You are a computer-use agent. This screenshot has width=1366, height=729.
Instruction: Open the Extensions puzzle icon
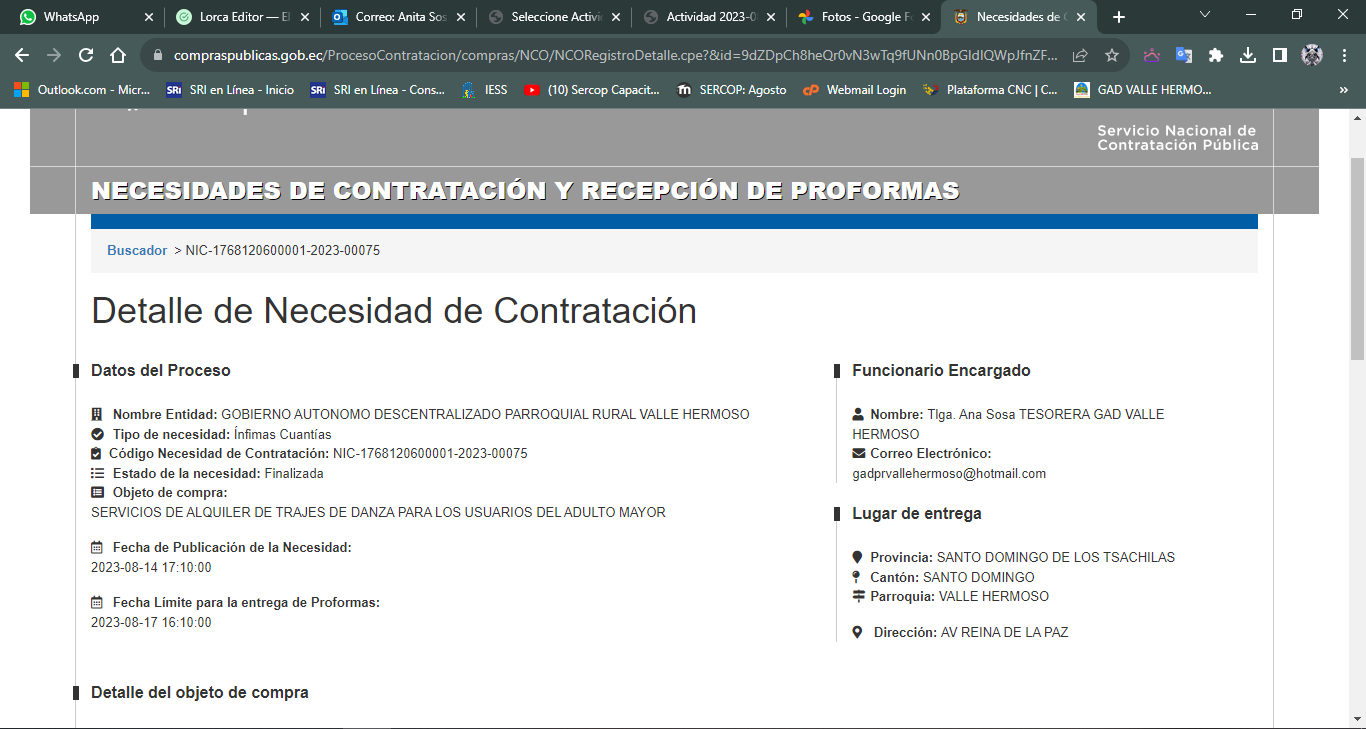pyautogui.click(x=1216, y=56)
